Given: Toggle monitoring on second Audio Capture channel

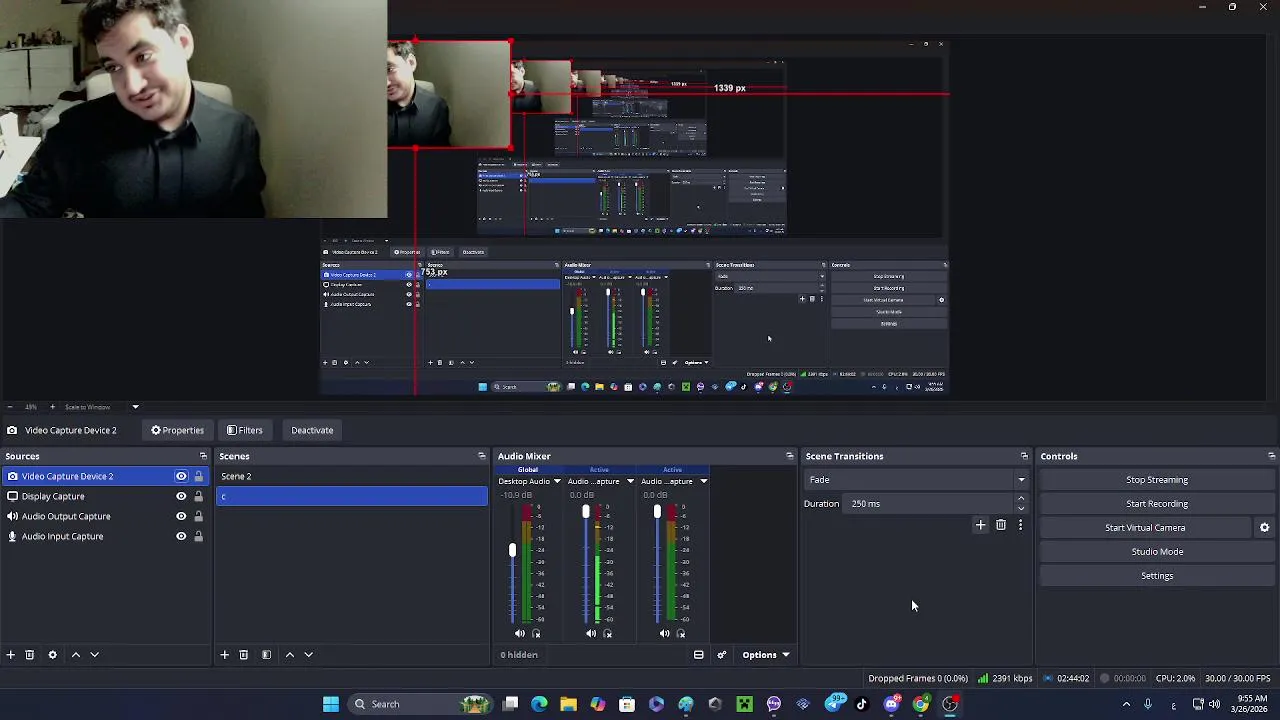Looking at the screenshot, I should tap(607, 633).
